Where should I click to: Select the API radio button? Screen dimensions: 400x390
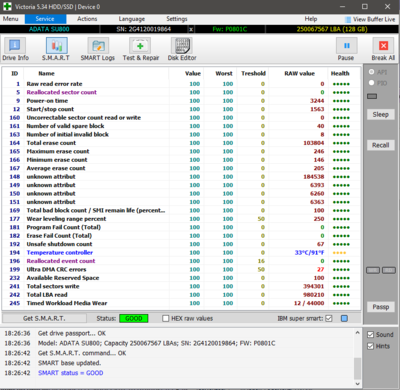point(371,72)
